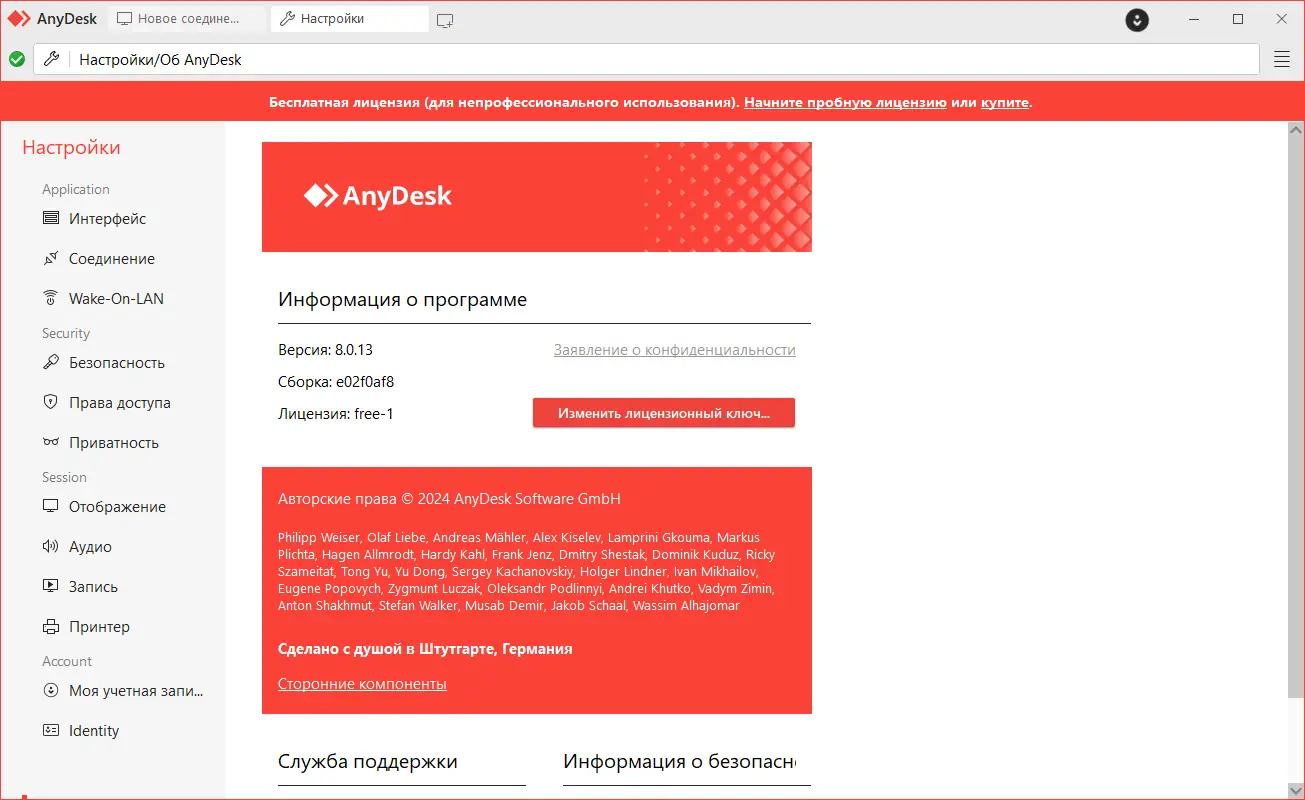The height and width of the screenshot is (800, 1305).
Task: Open the Сторонние компоненты link
Action: click(362, 684)
